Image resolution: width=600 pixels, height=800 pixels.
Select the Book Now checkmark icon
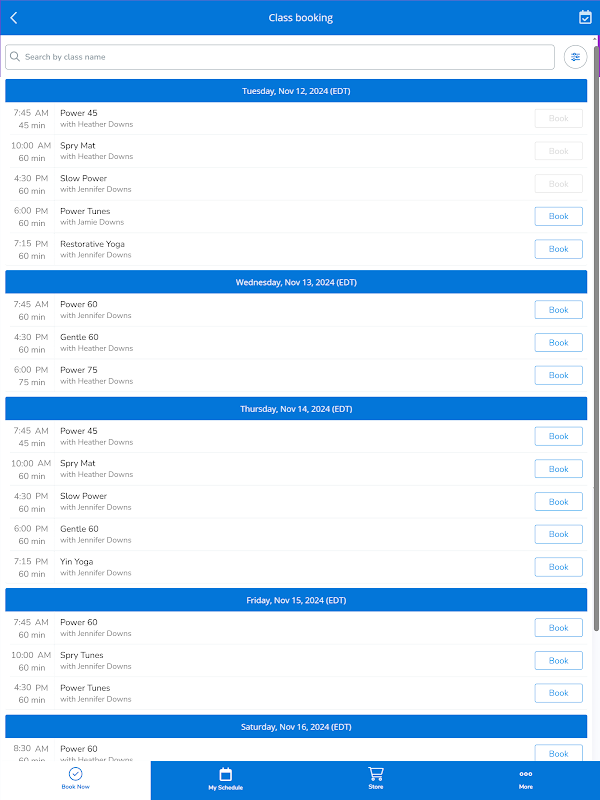click(x=76, y=774)
